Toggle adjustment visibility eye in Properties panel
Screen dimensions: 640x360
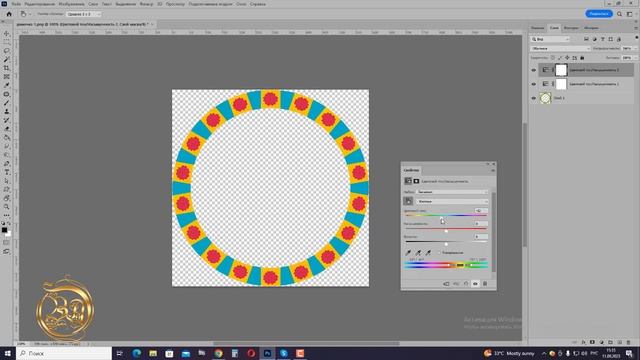point(475,284)
